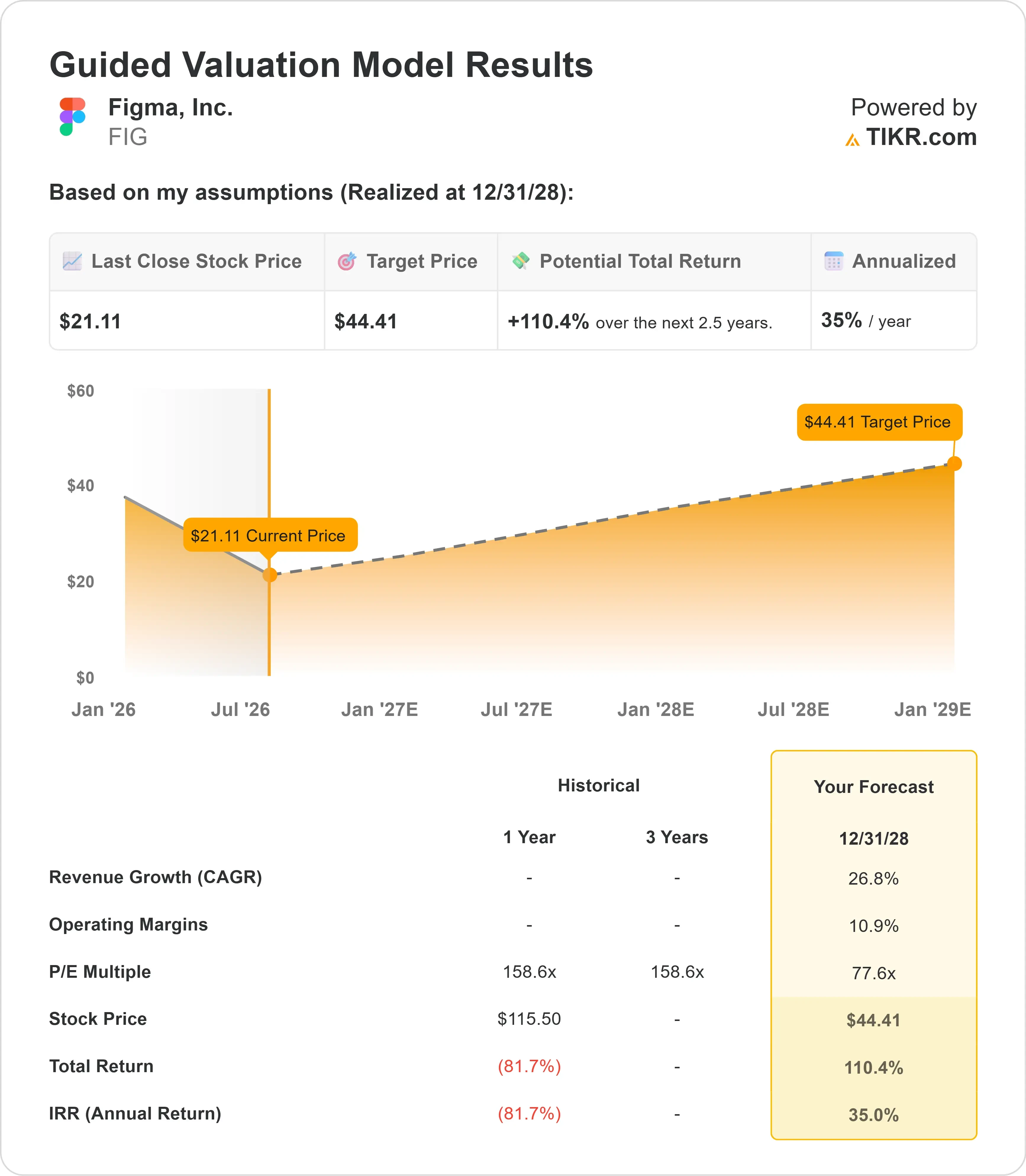Select the 35.0% forecast IRR cell
Image resolution: width=1026 pixels, height=1176 pixels.
tap(874, 1115)
